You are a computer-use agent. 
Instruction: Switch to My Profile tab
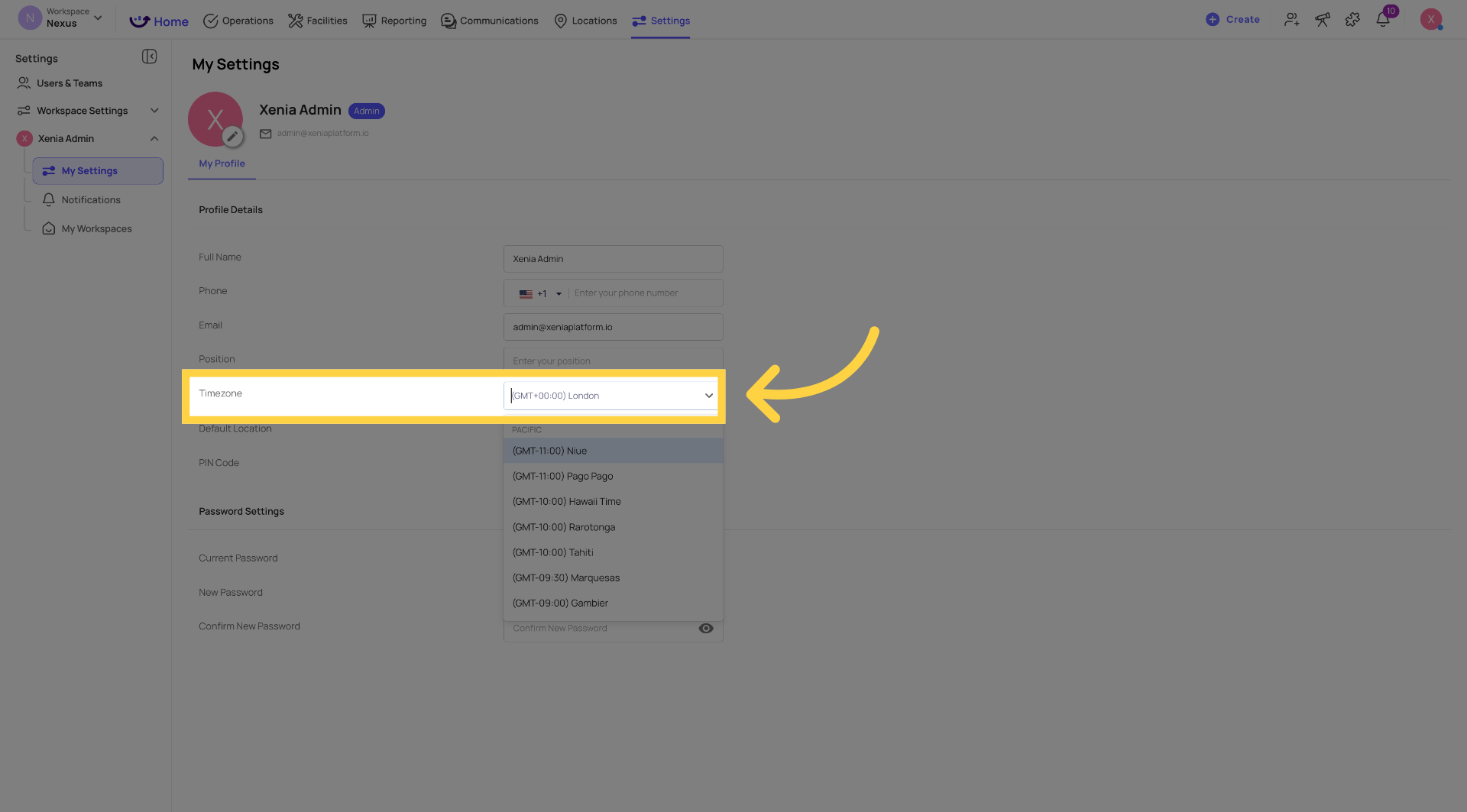coord(222,163)
